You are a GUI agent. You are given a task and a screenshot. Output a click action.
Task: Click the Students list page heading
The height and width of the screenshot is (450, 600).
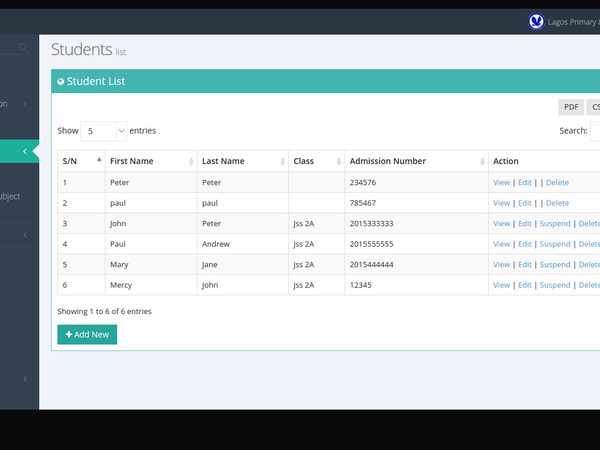point(88,50)
